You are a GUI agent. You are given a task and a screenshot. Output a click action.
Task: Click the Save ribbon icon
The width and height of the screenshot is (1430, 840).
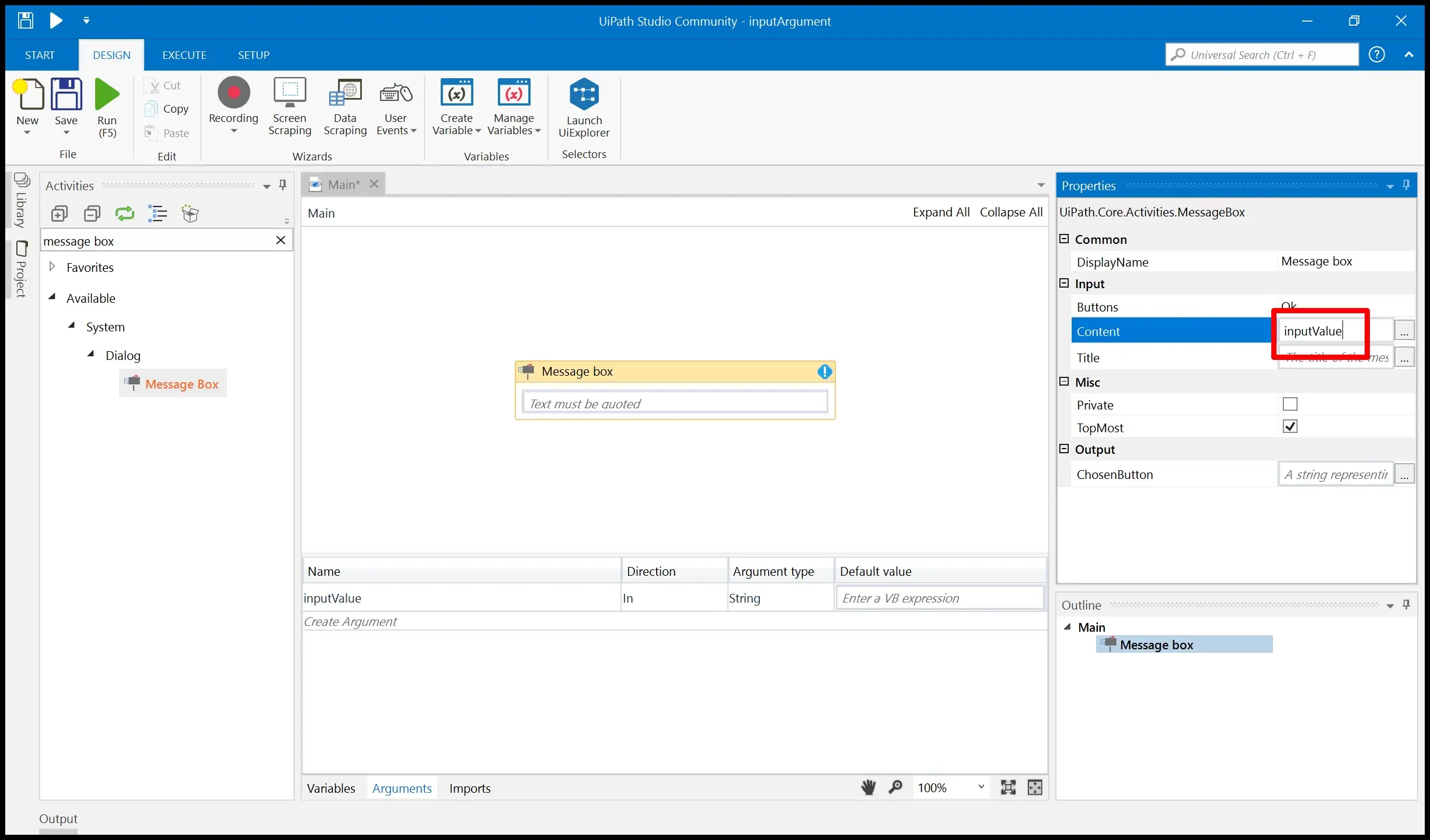[x=66, y=93]
